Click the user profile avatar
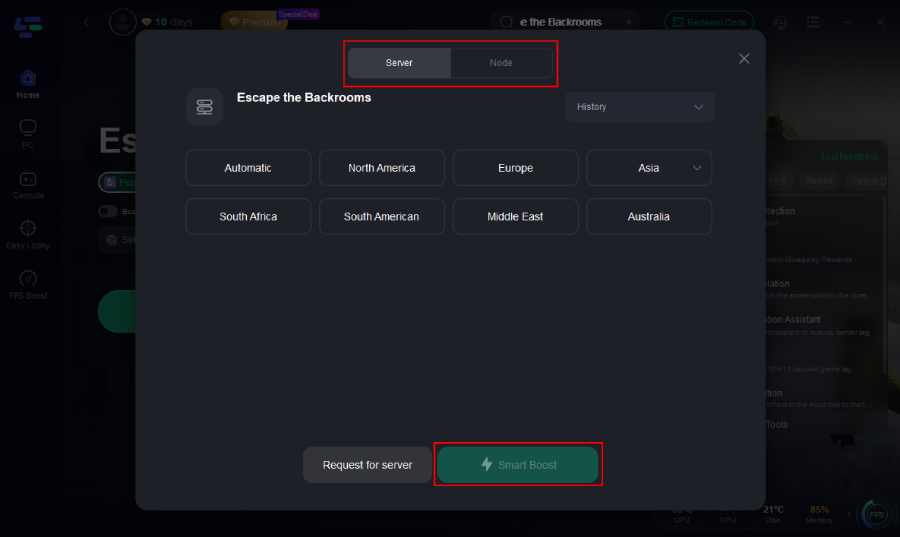 122,22
